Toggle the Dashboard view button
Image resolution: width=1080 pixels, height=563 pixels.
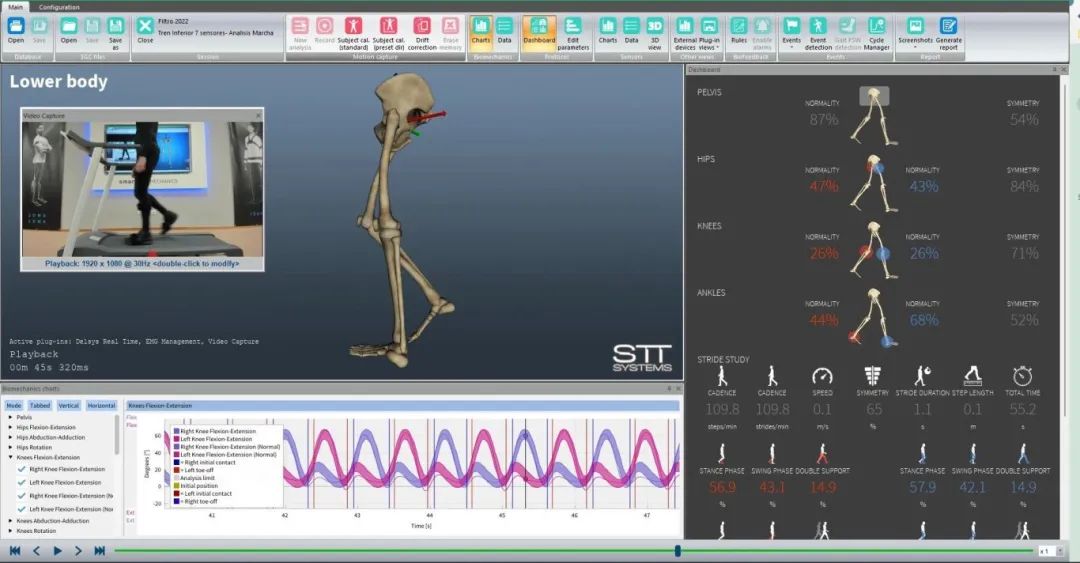pyautogui.click(x=539, y=31)
